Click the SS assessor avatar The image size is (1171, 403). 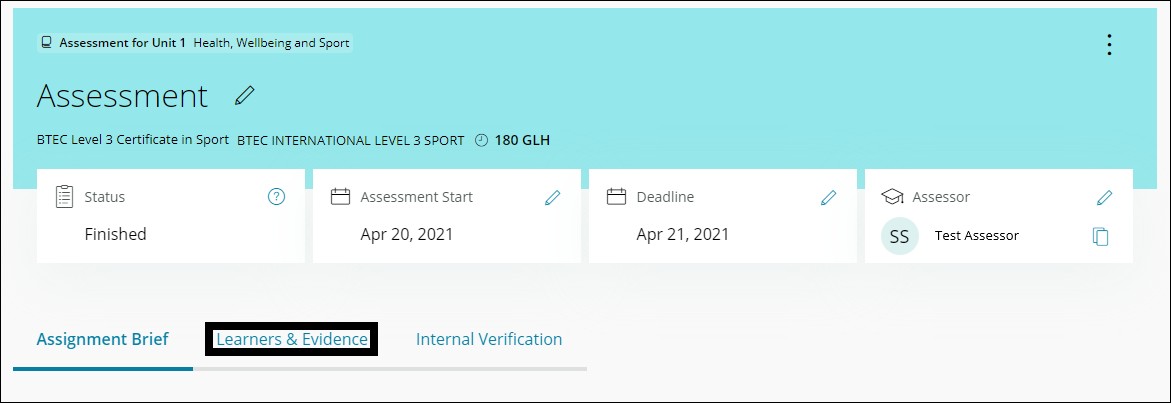pyautogui.click(x=899, y=236)
